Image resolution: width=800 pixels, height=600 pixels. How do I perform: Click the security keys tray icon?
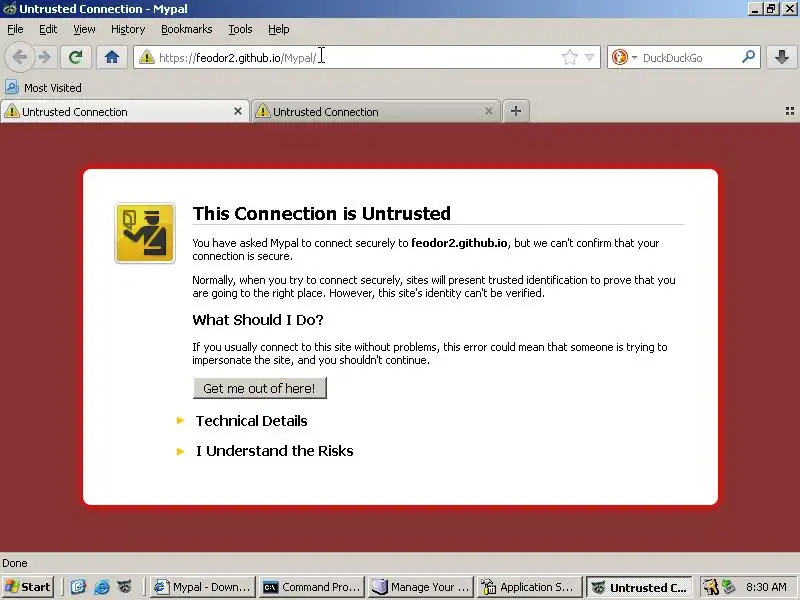click(710, 587)
